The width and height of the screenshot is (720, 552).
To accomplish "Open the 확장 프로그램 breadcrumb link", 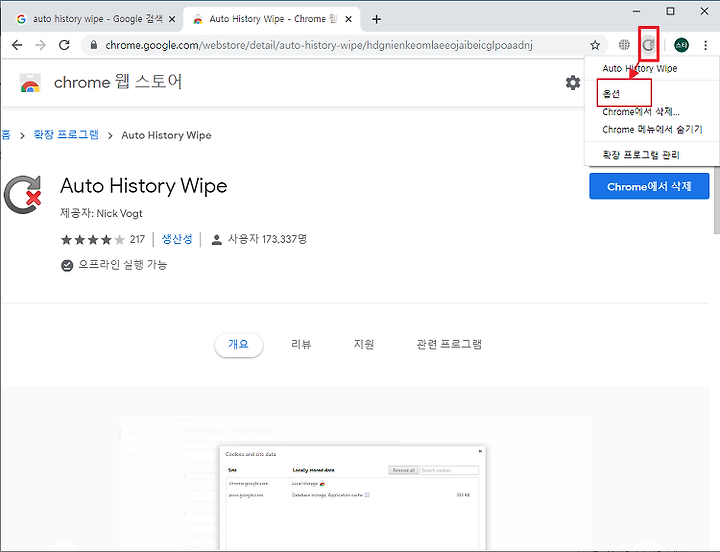I will tap(66, 135).
